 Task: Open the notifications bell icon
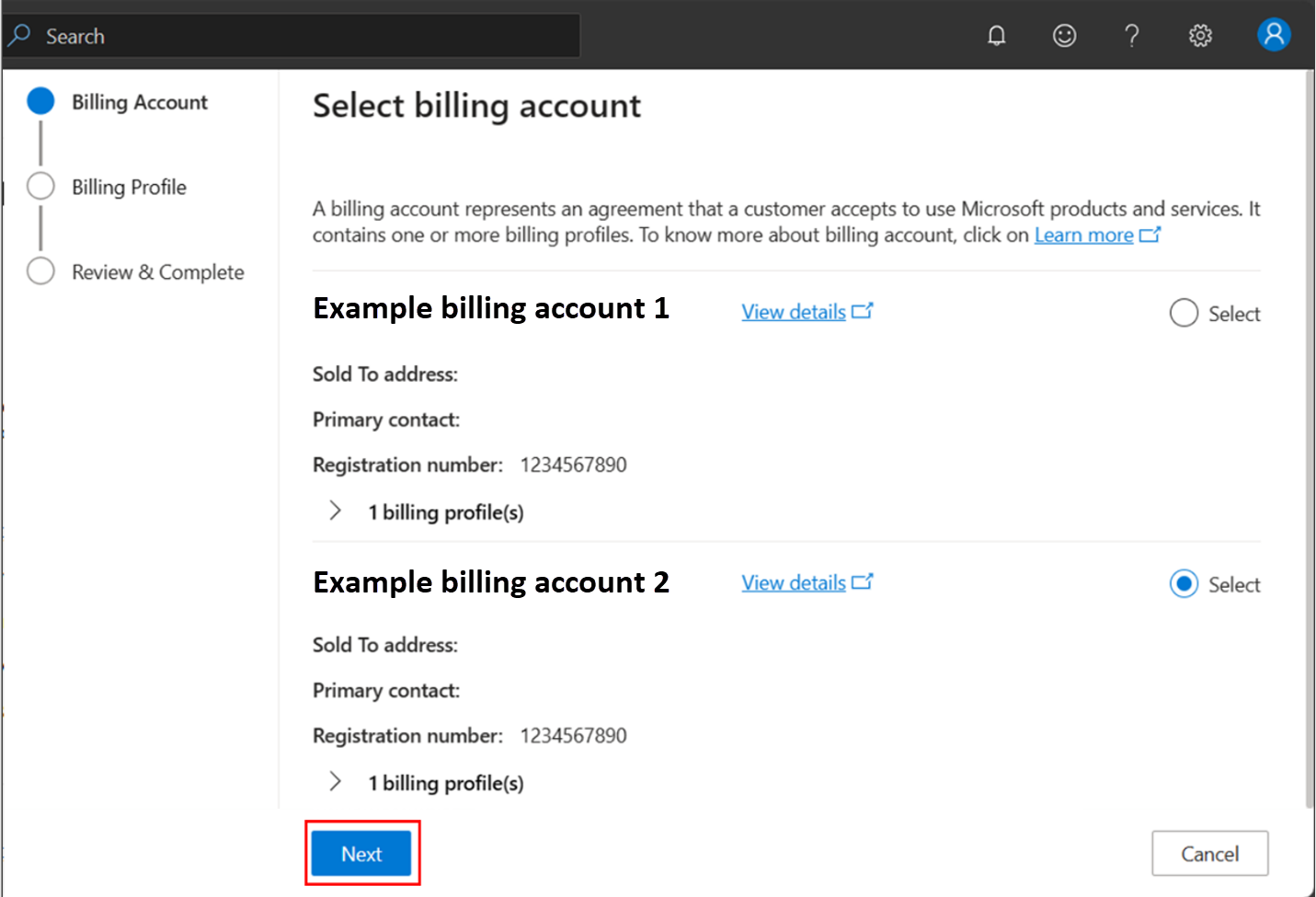(996, 36)
